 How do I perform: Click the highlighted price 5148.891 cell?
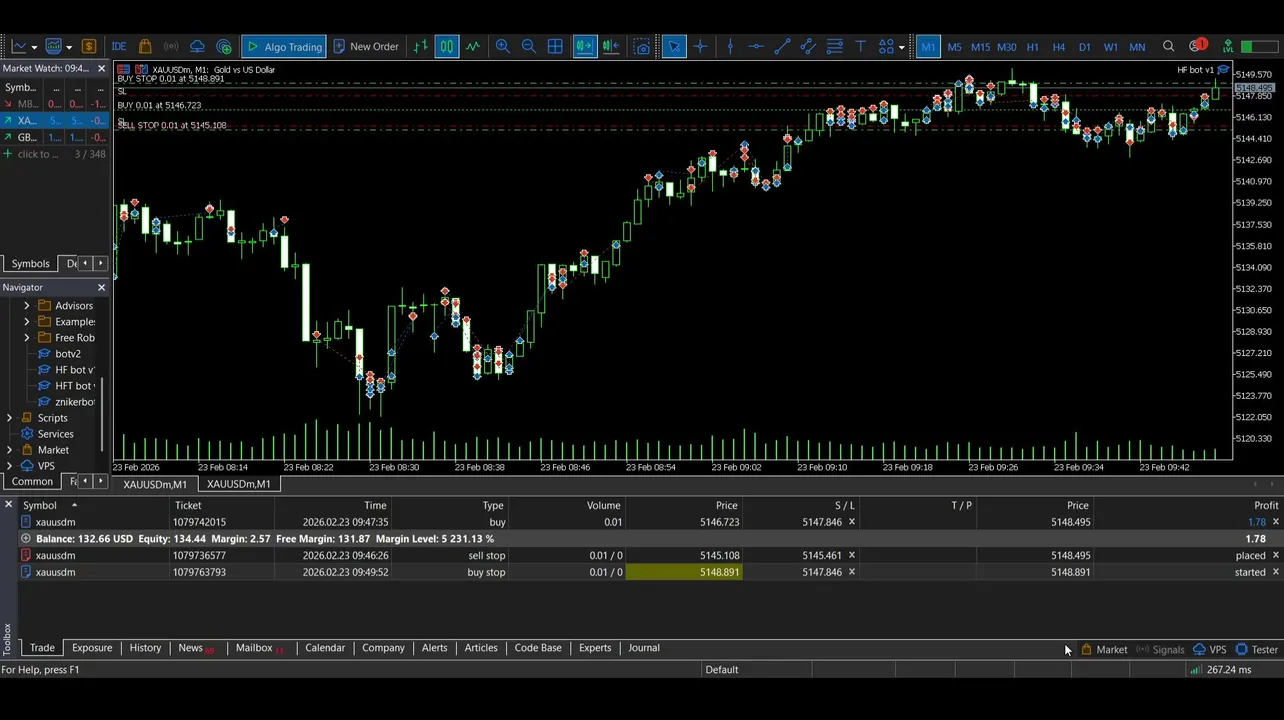pos(684,572)
